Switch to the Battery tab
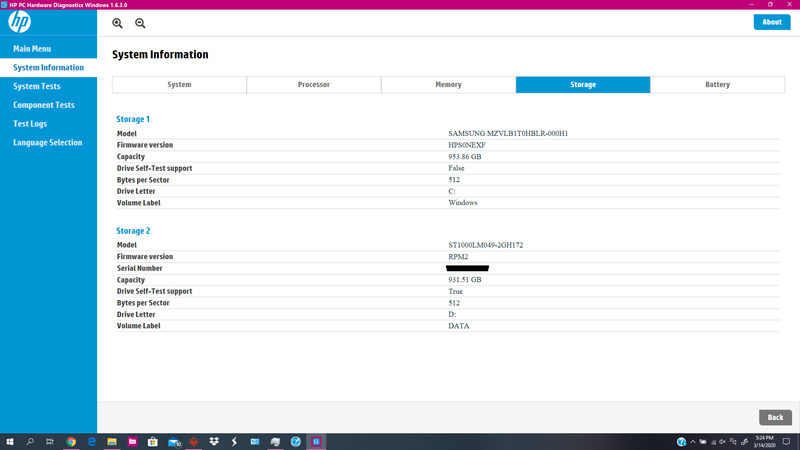The image size is (800, 450). pos(717,85)
